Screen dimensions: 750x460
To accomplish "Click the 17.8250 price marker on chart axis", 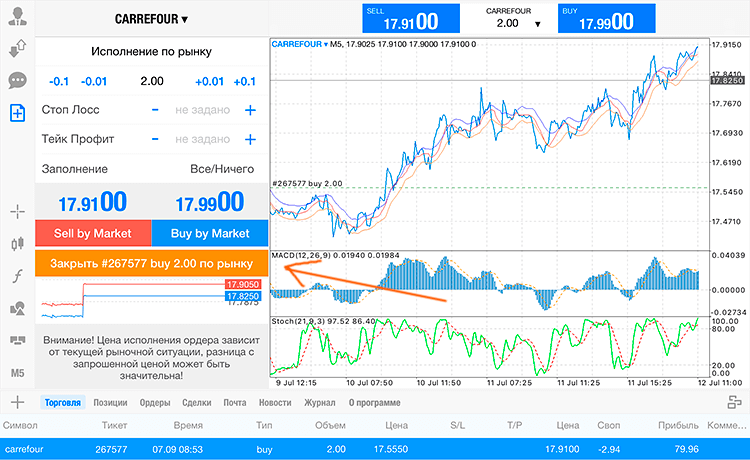I will (x=727, y=81).
